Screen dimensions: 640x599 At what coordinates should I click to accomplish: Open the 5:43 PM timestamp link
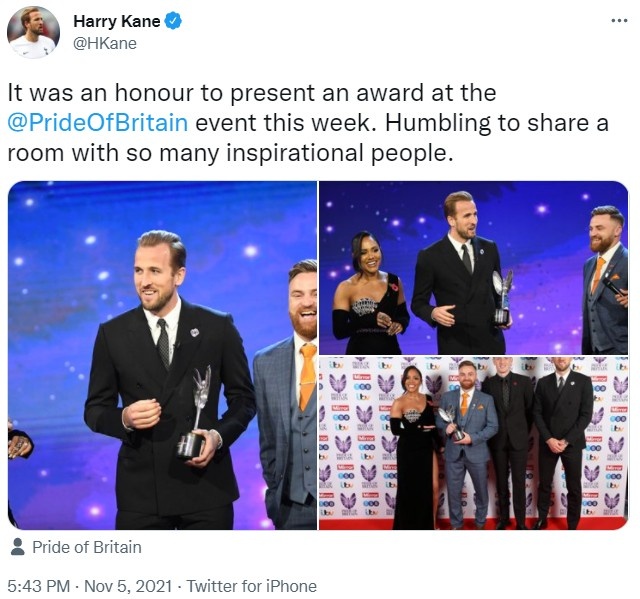point(39,586)
